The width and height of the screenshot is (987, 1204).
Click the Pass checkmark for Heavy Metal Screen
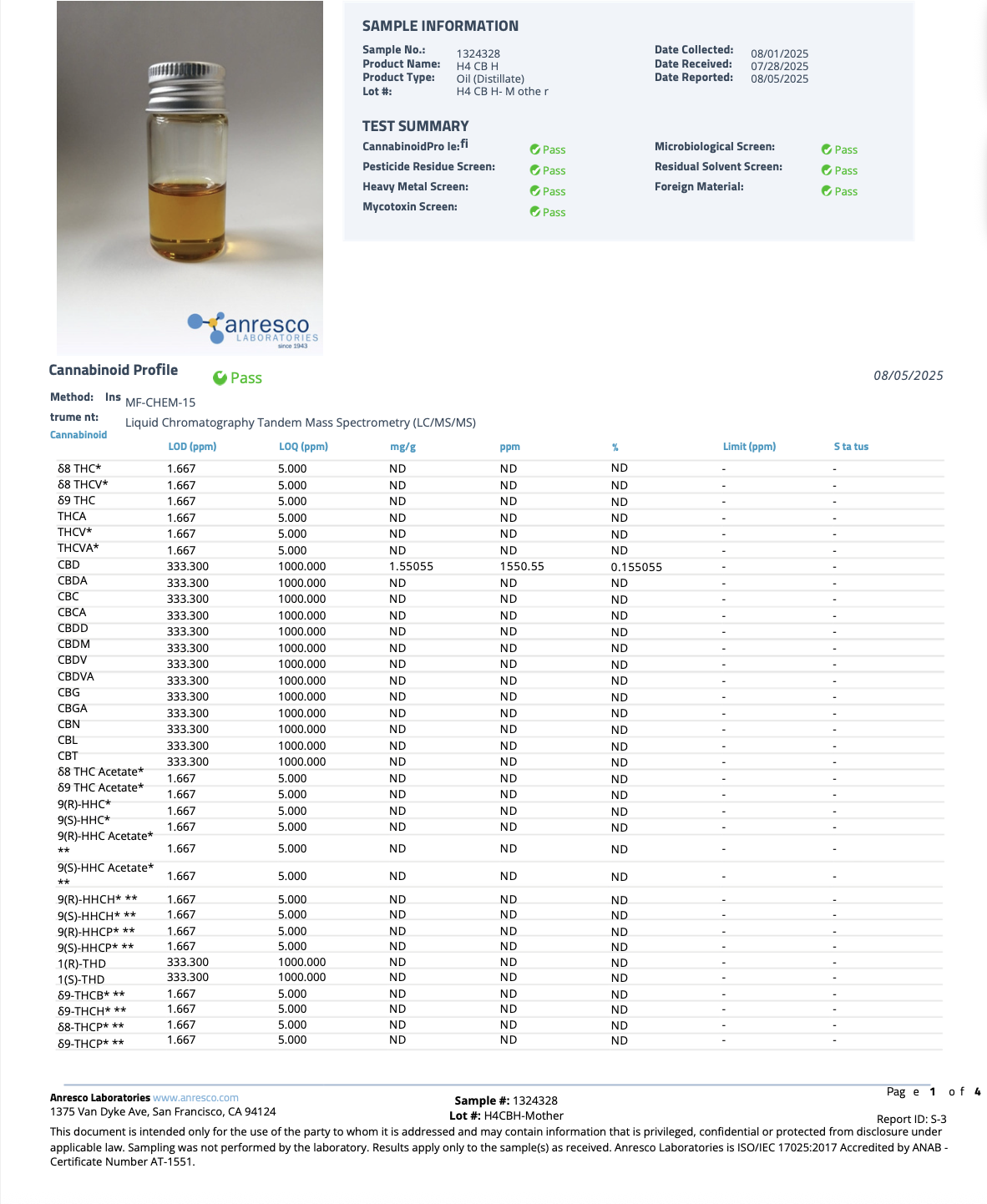(x=534, y=191)
